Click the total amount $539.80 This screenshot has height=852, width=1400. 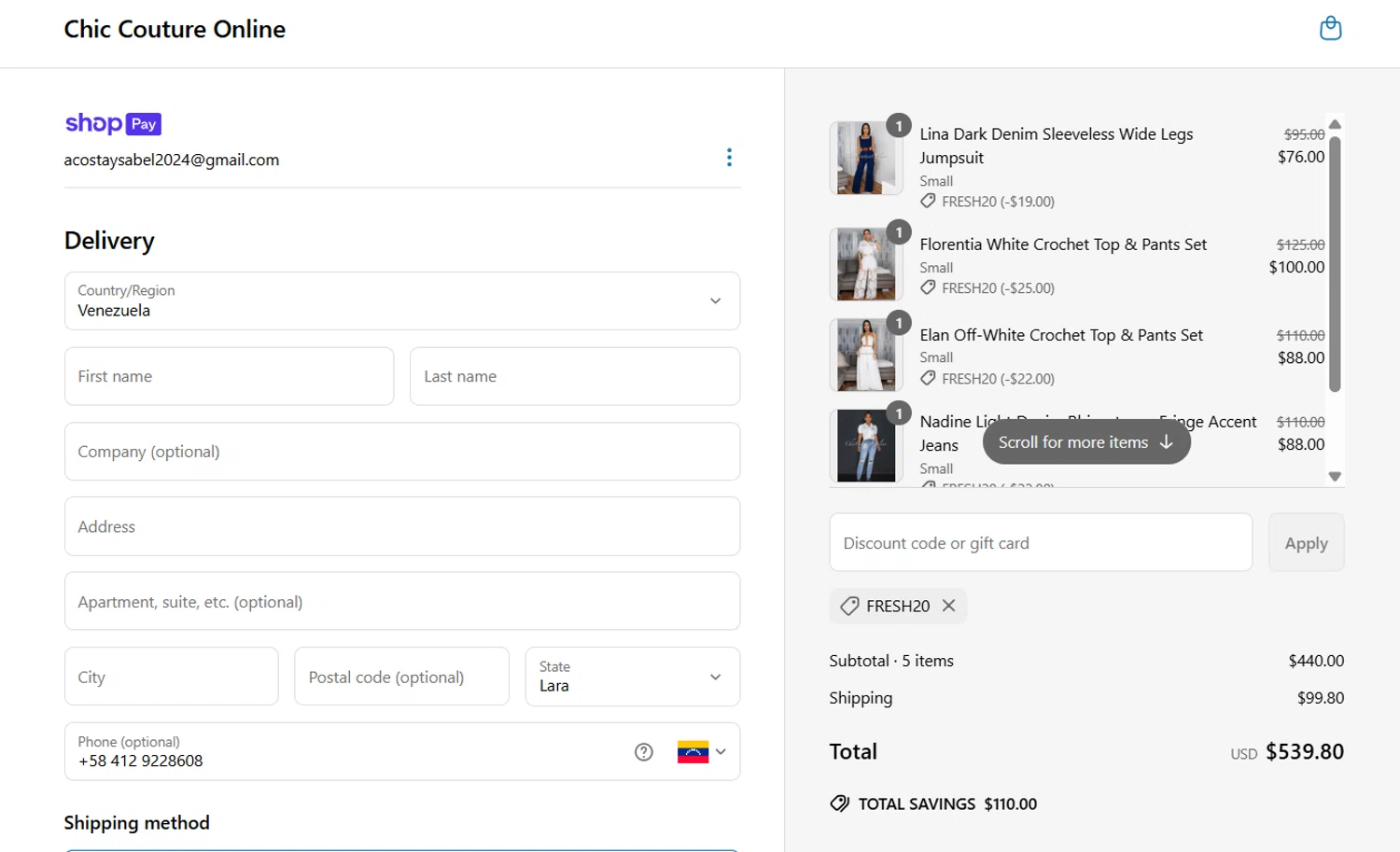tap(1305, 752)
